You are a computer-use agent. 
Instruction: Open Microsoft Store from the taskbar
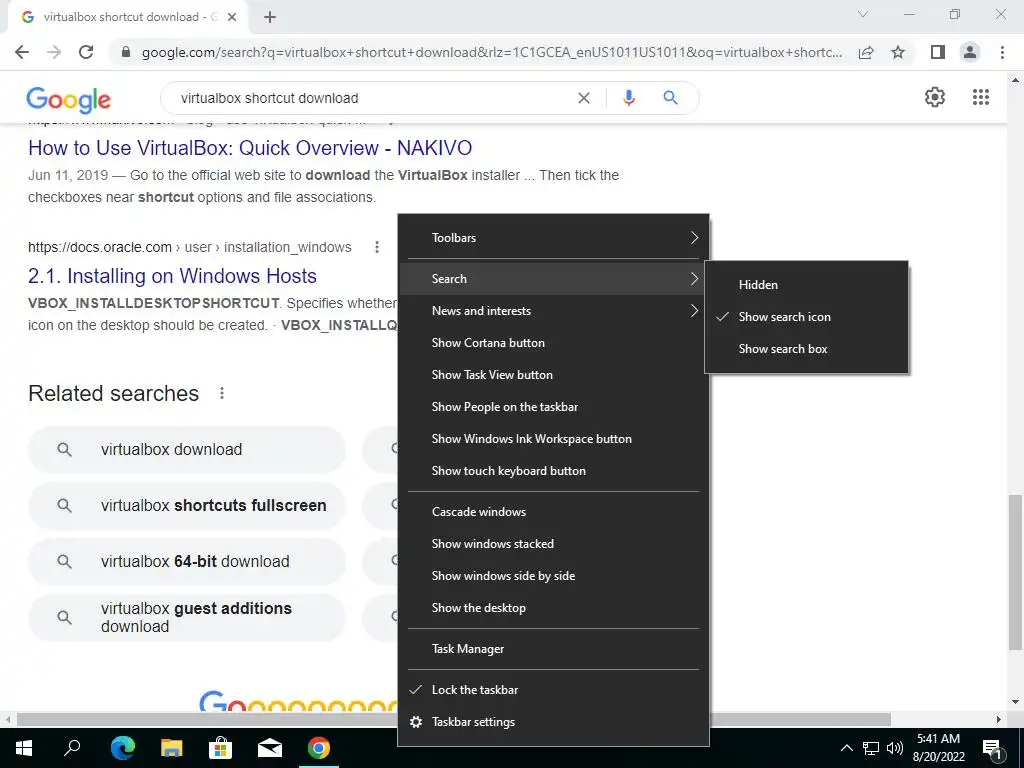pyautogui.click(x=221, y=748)
